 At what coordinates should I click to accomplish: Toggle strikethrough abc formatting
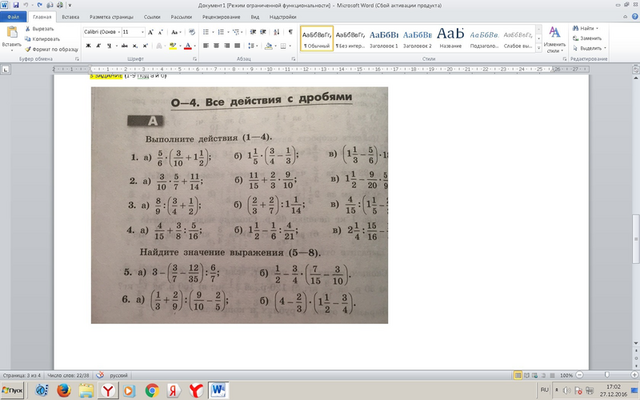[x=124, y=46]
